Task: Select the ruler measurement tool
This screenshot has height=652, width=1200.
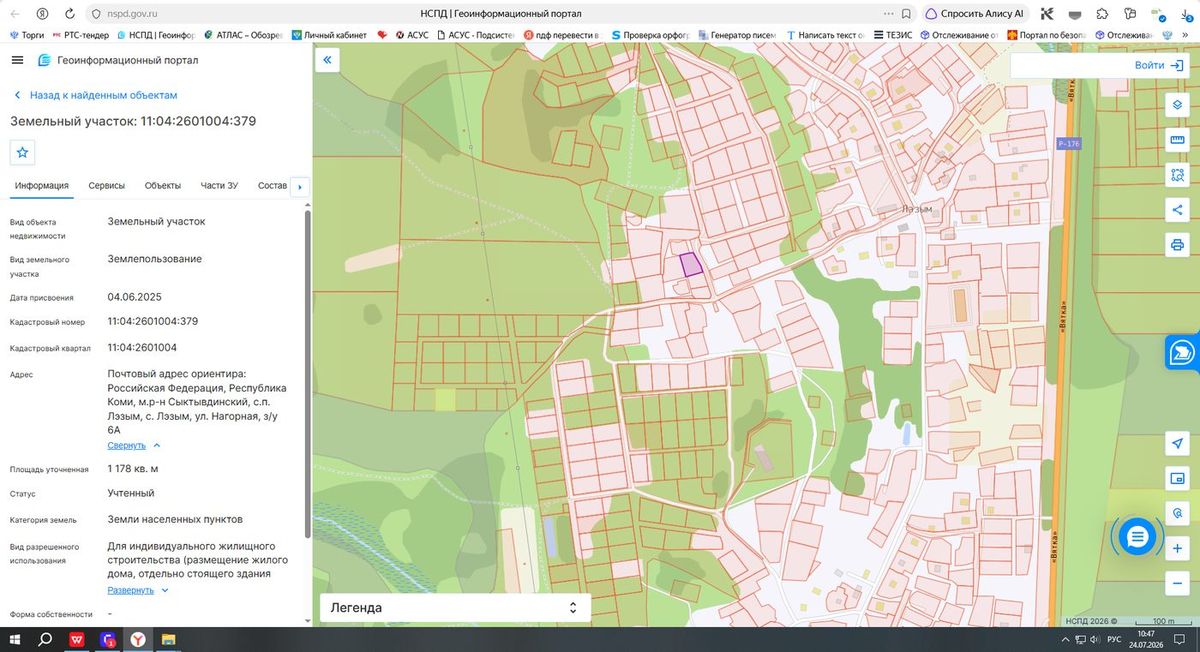Action: 1177,140
